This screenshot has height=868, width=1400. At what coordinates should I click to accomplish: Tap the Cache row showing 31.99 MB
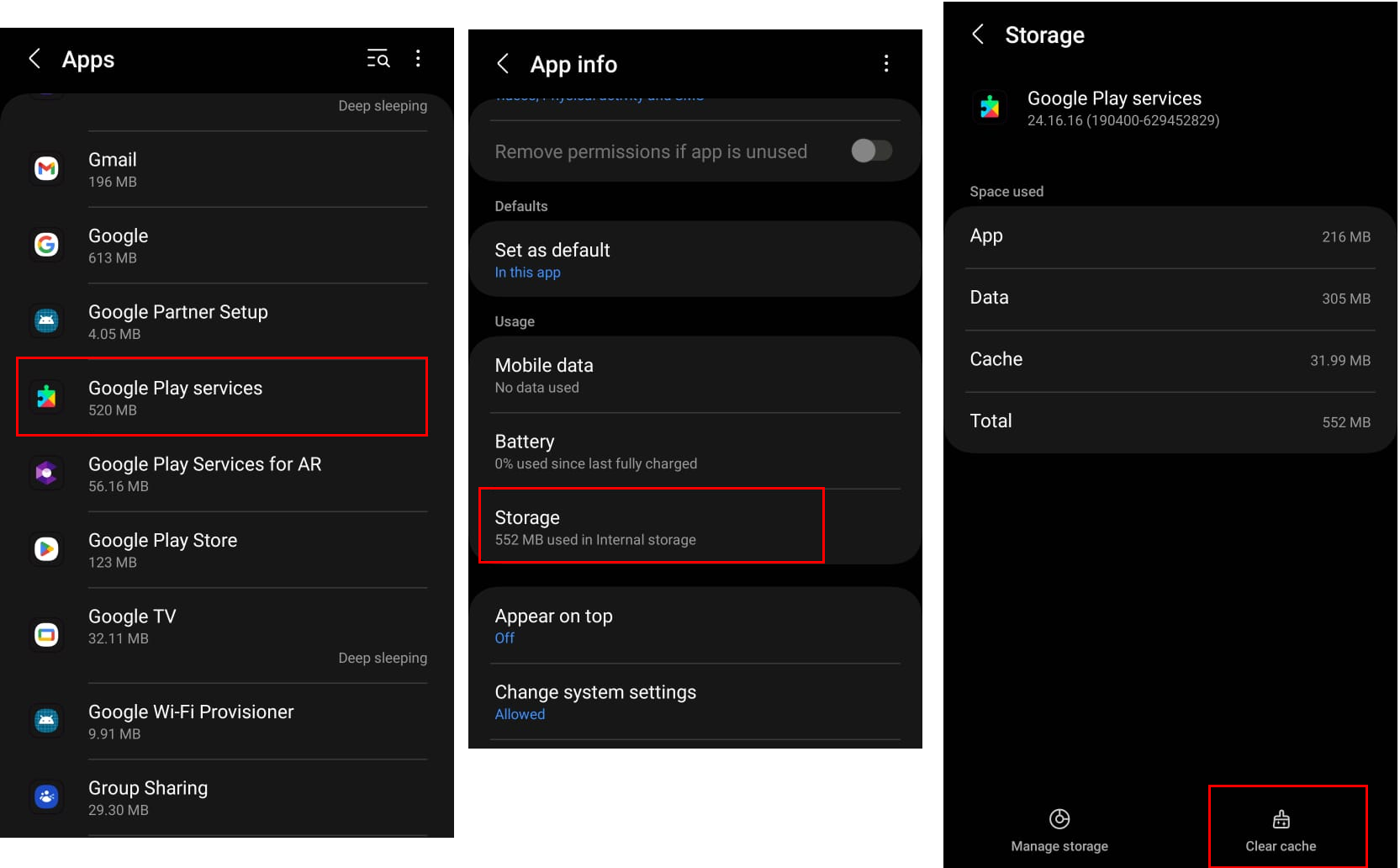point(1170,360)
